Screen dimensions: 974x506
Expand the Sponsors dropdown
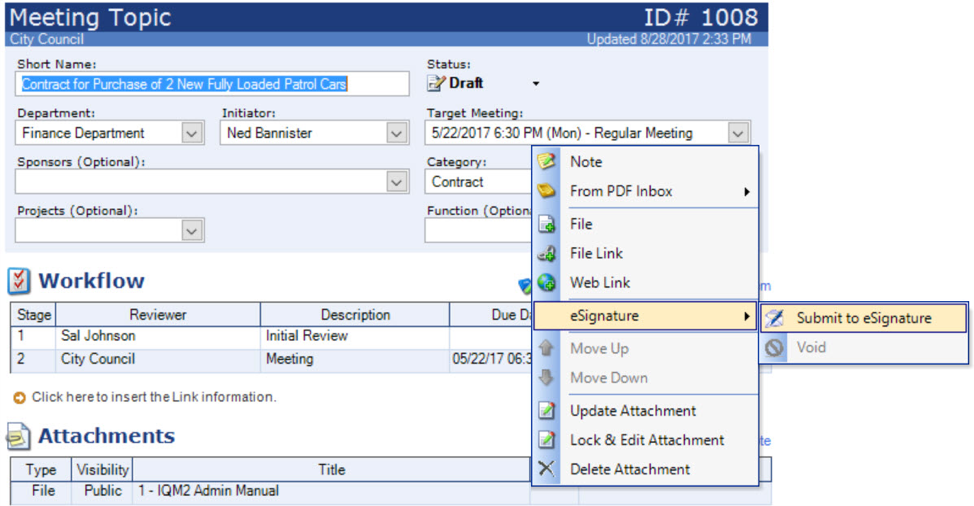point(396,182)
